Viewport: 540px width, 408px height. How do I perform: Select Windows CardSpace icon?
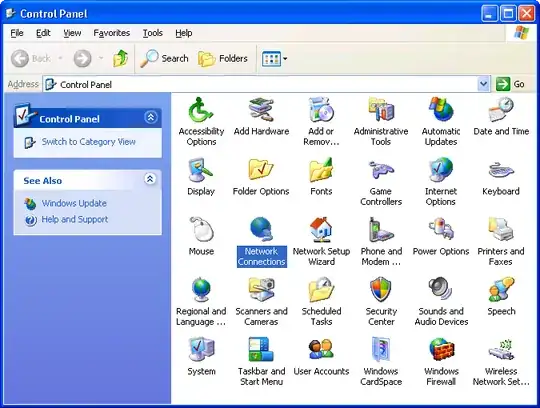pos(381,362)
